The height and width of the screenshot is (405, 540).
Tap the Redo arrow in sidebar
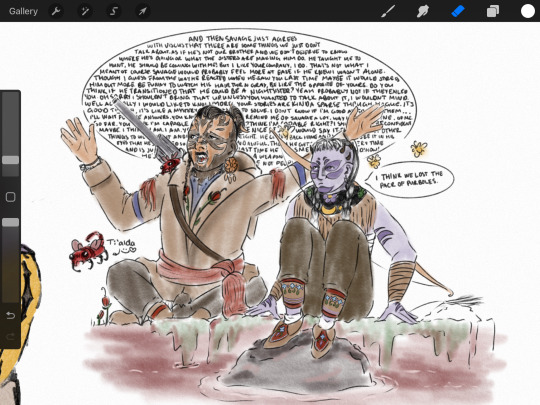pos(10,336)
